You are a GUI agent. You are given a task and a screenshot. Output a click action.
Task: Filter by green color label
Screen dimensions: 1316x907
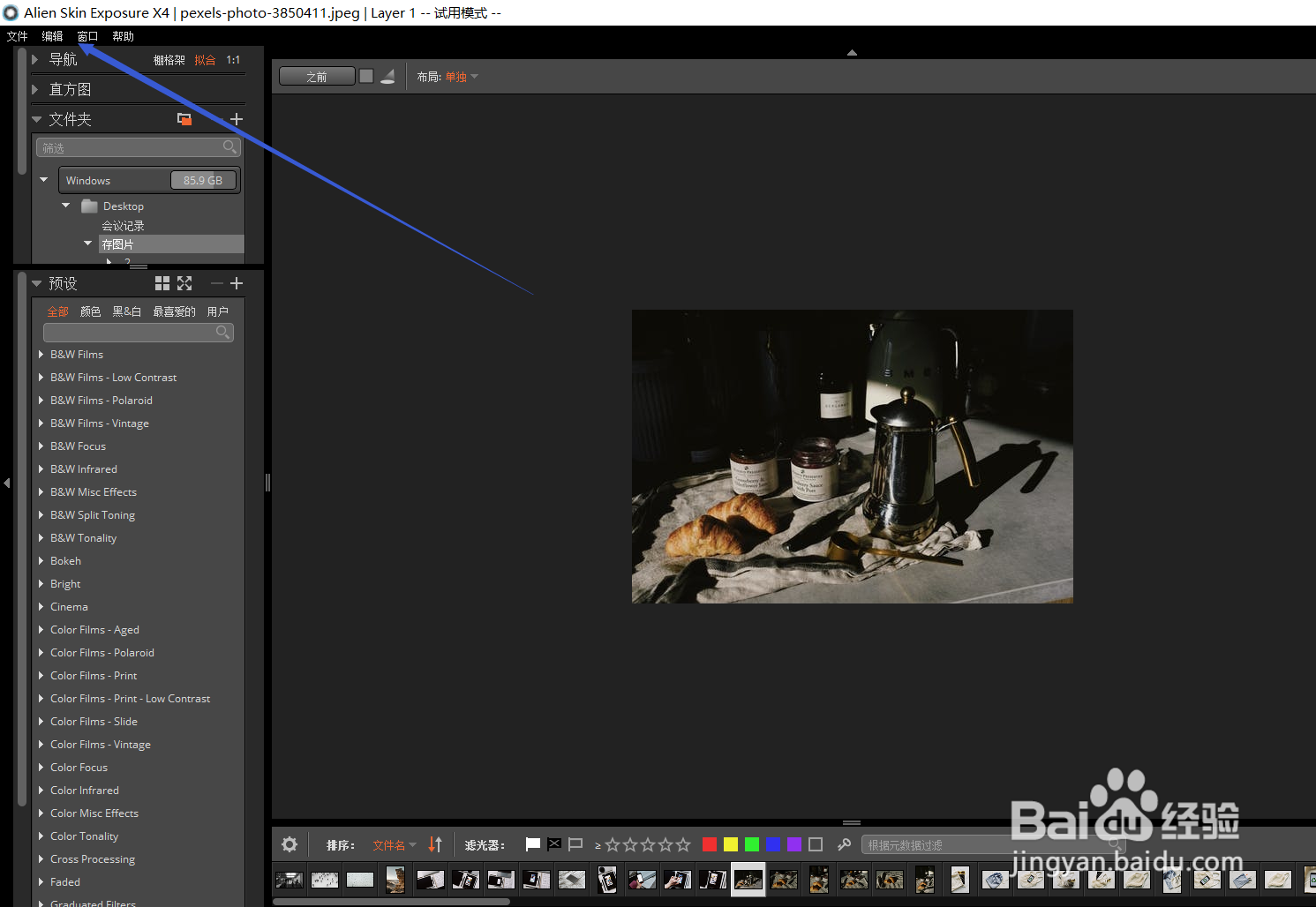point(751,844)
